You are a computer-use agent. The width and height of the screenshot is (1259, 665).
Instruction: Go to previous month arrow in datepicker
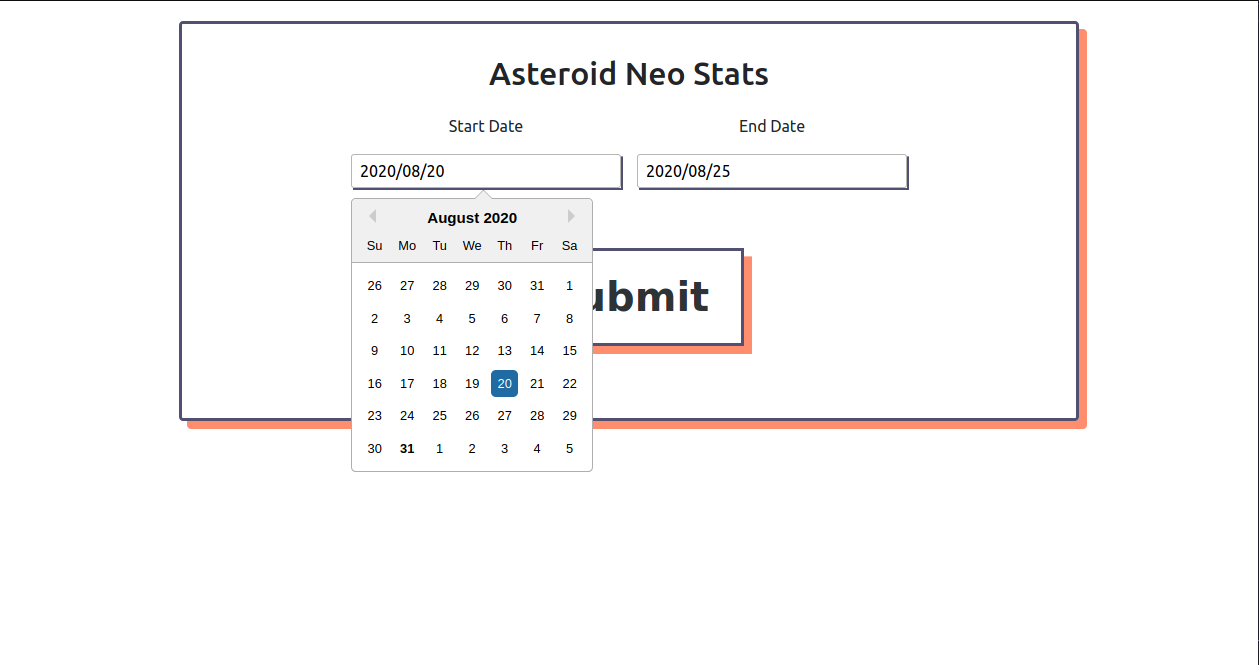372,216
